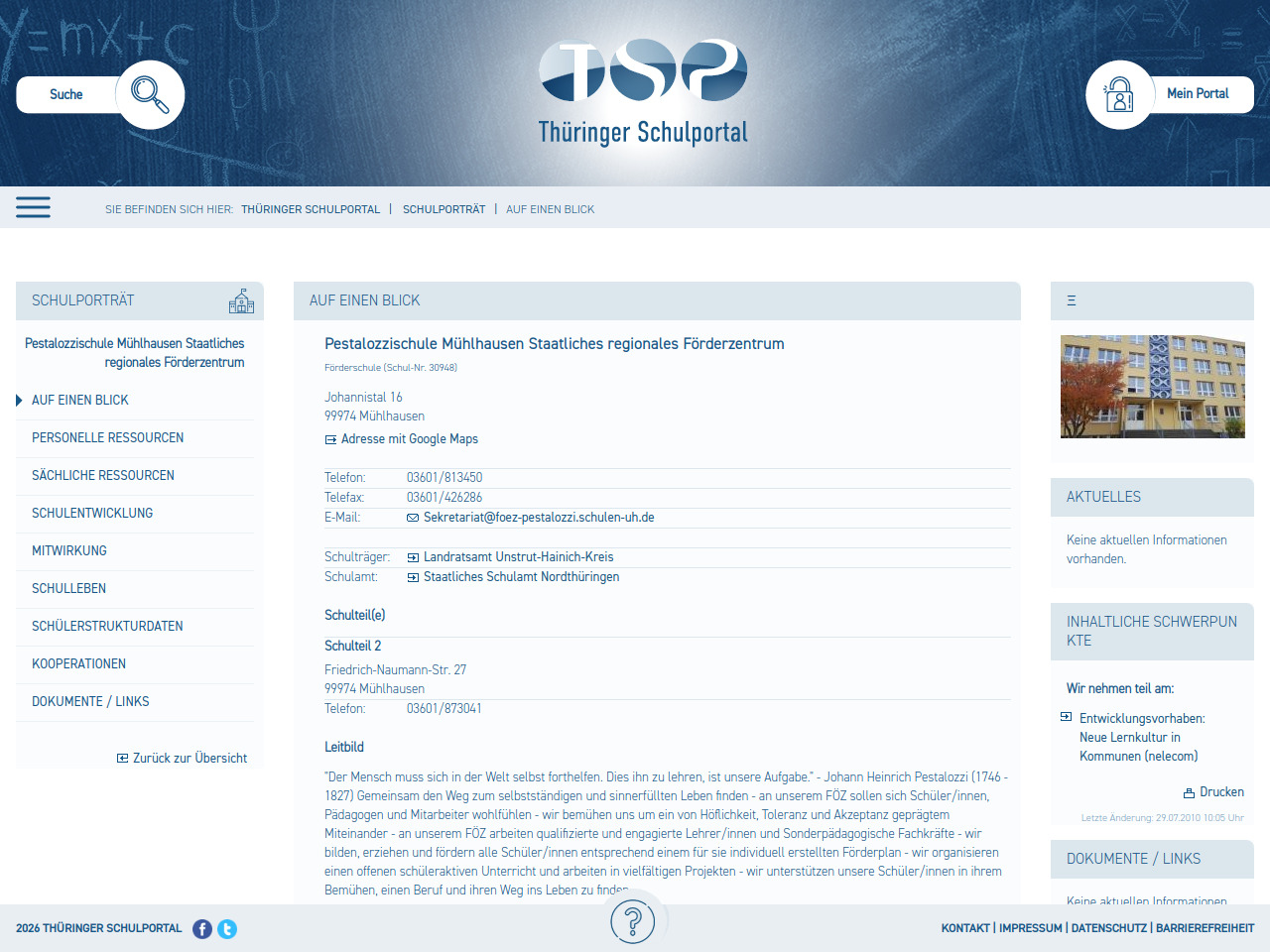Click the magnifying glass search icon
1270x952 pixels.
tap(150, 95)
